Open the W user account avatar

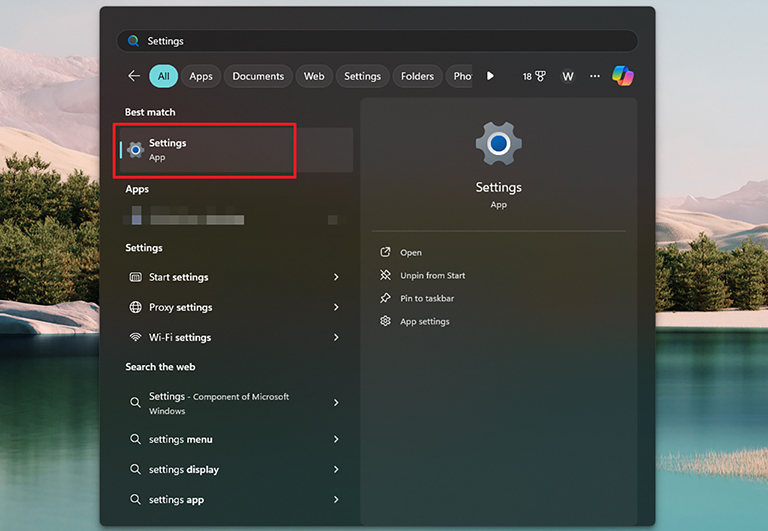point(568,76)
